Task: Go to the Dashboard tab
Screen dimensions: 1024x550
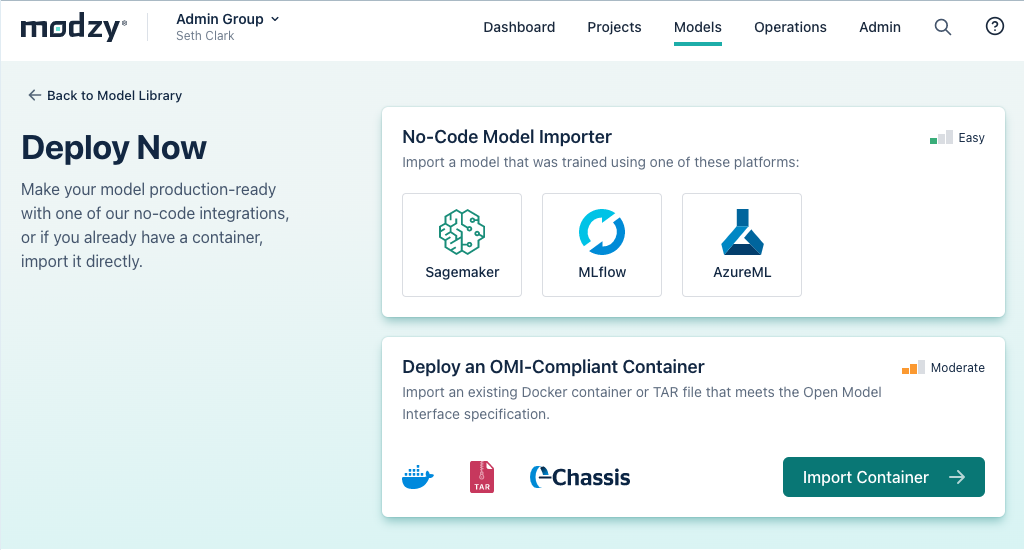Action: pos(519,27)
